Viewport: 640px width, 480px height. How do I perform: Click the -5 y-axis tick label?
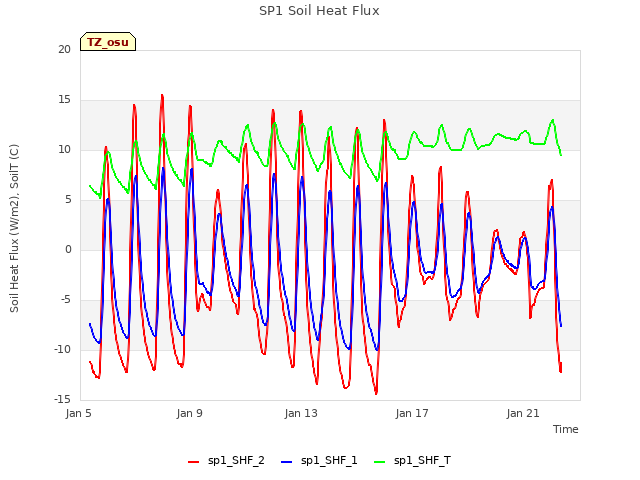[x=66, y=300]
